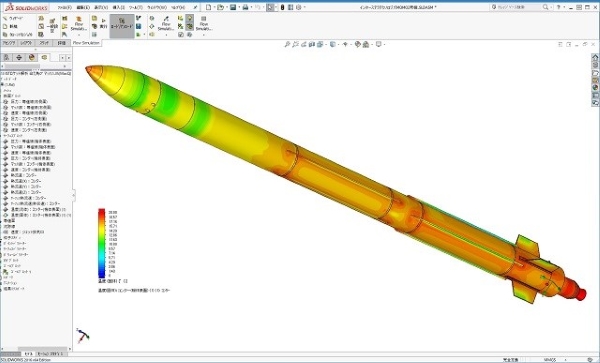Switch to the Flow Simulation ribbon tab
This screenshot has height=363, width=600.
(x=86, y=43)
